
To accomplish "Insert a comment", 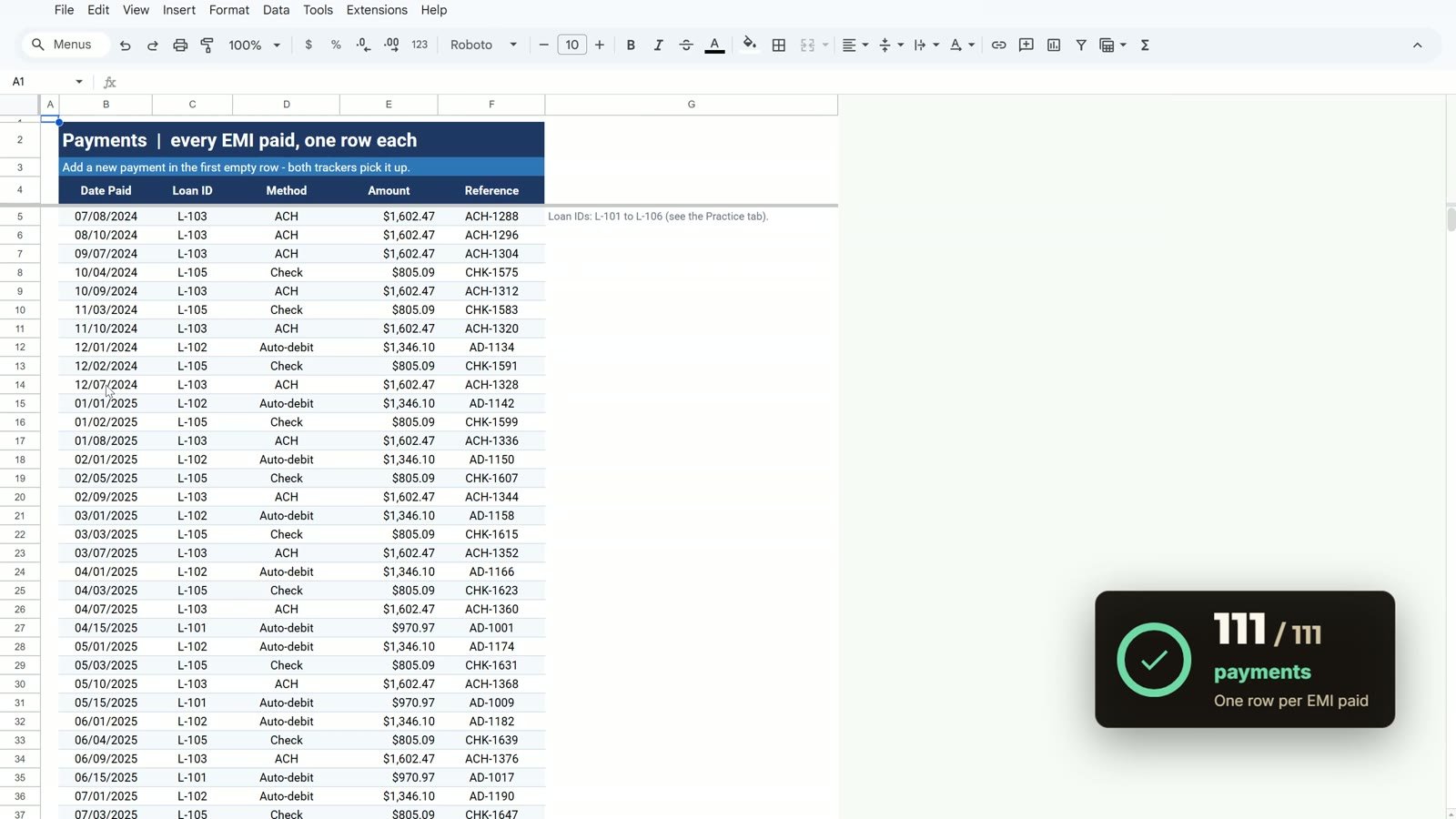I will [1026, 45].
